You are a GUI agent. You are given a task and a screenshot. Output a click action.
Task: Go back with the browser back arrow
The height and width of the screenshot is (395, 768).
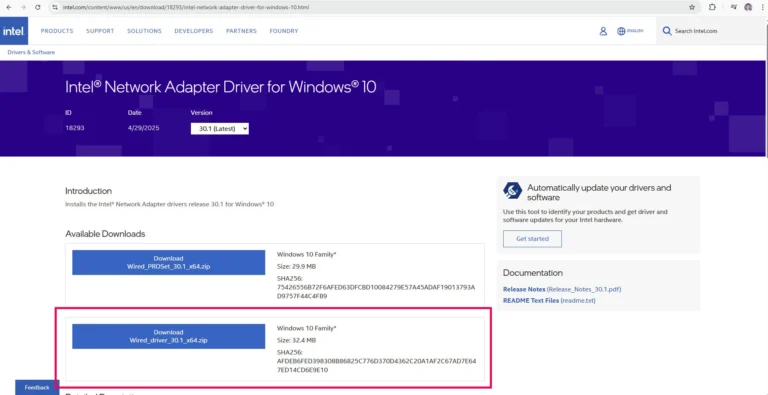pos(9,7)
